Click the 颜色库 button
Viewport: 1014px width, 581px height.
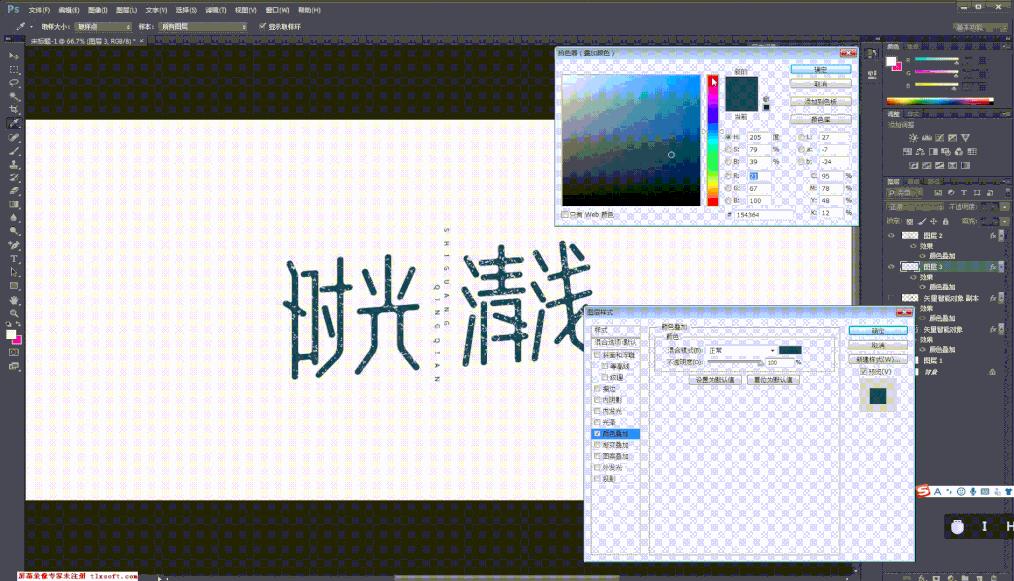(x=821, y=120)
